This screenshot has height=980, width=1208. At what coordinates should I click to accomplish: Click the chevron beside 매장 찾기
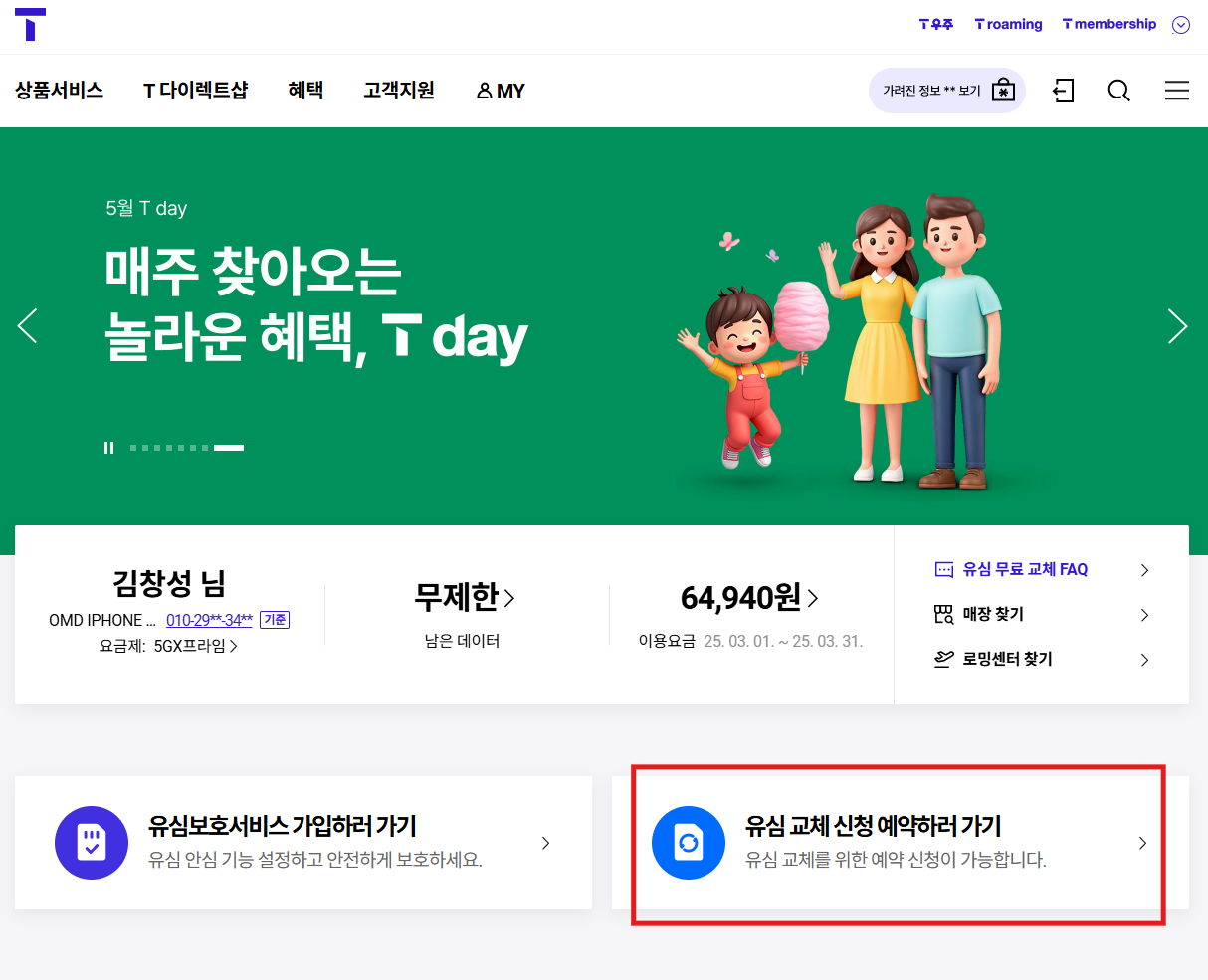coord(1144,615)
